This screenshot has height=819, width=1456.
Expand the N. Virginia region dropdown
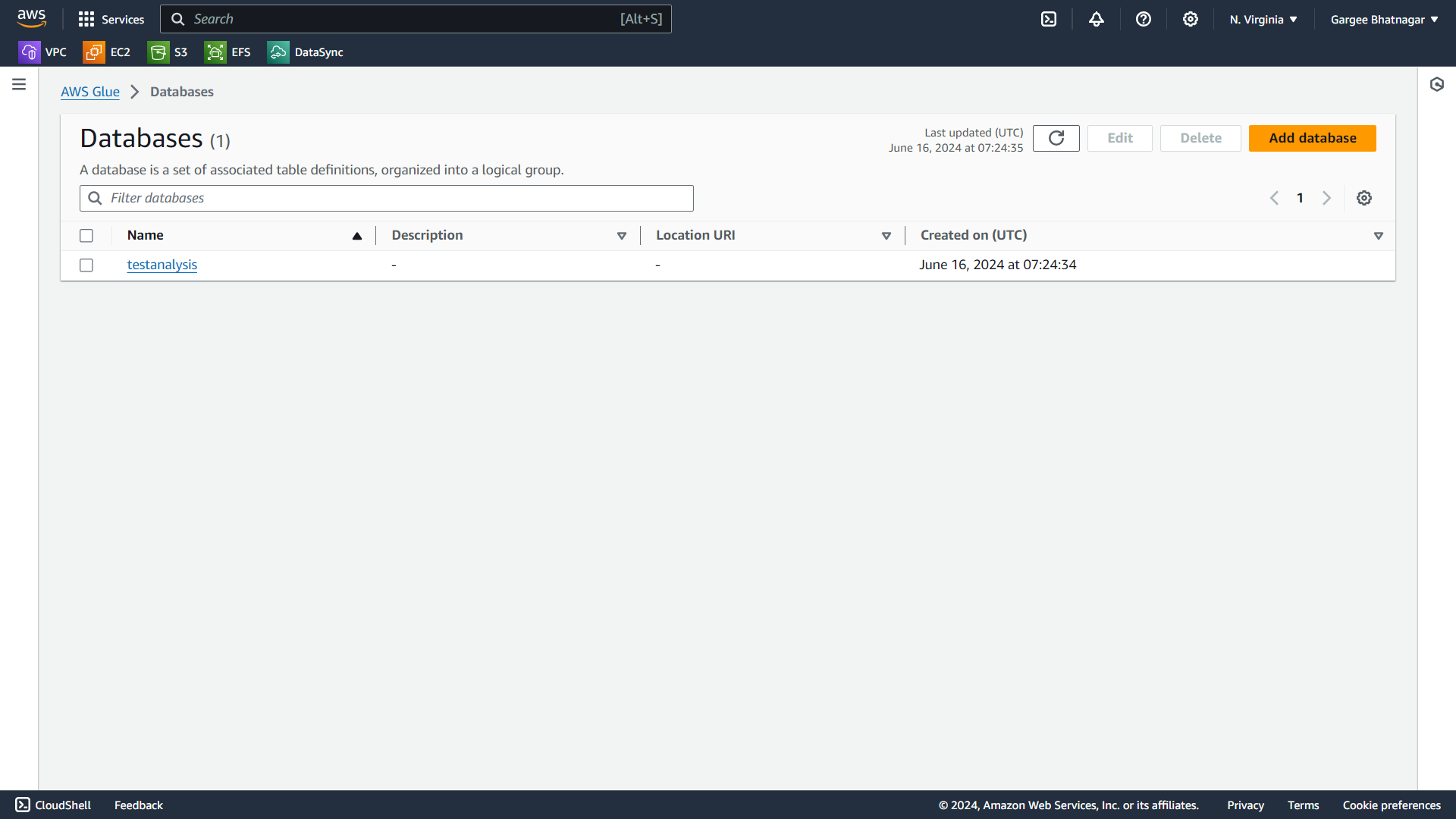pyautogui.click(x=1263, y=20)
